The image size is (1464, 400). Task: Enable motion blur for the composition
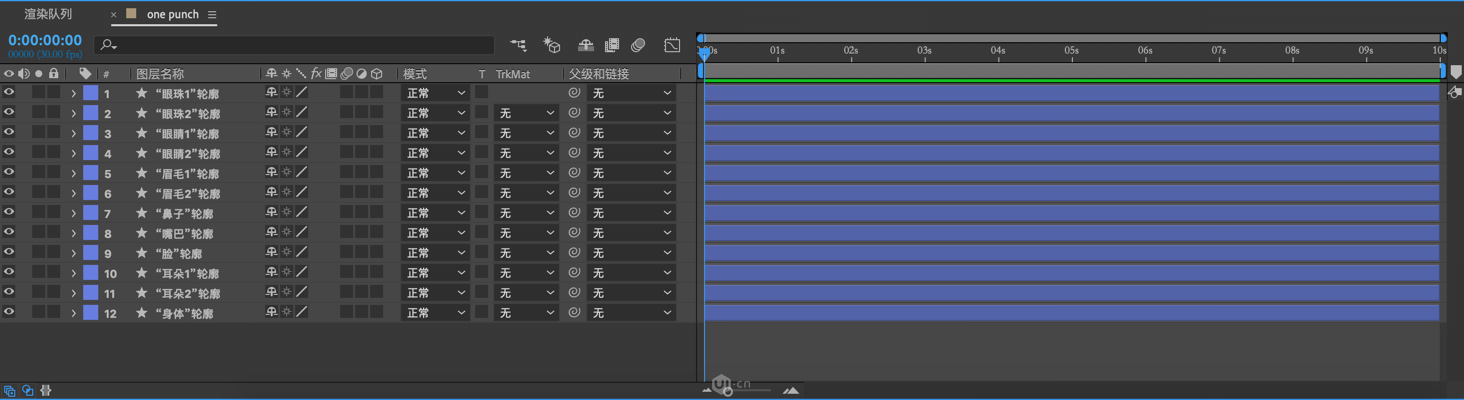pos(638,45)
